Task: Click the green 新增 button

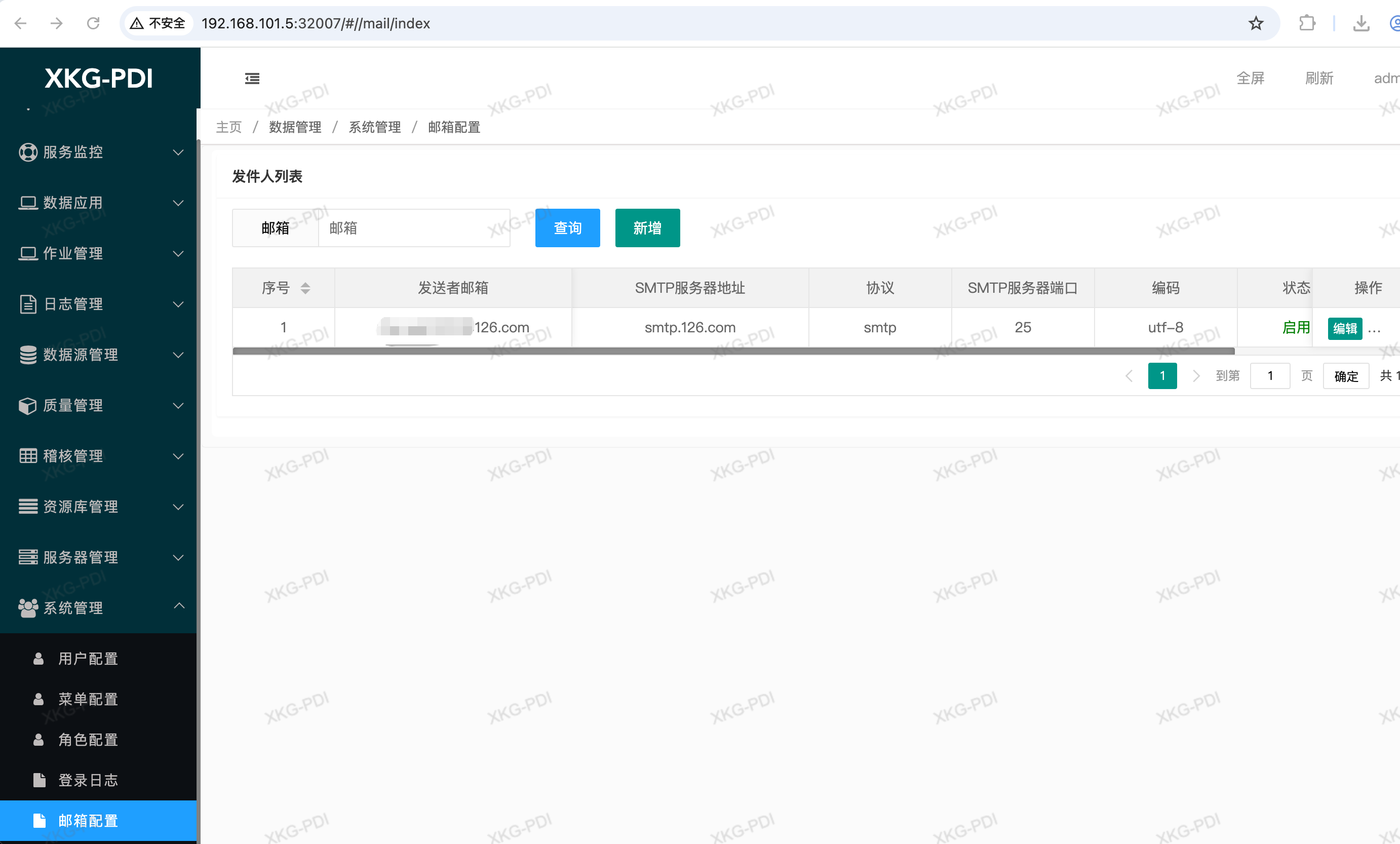Action: [647, 228]
